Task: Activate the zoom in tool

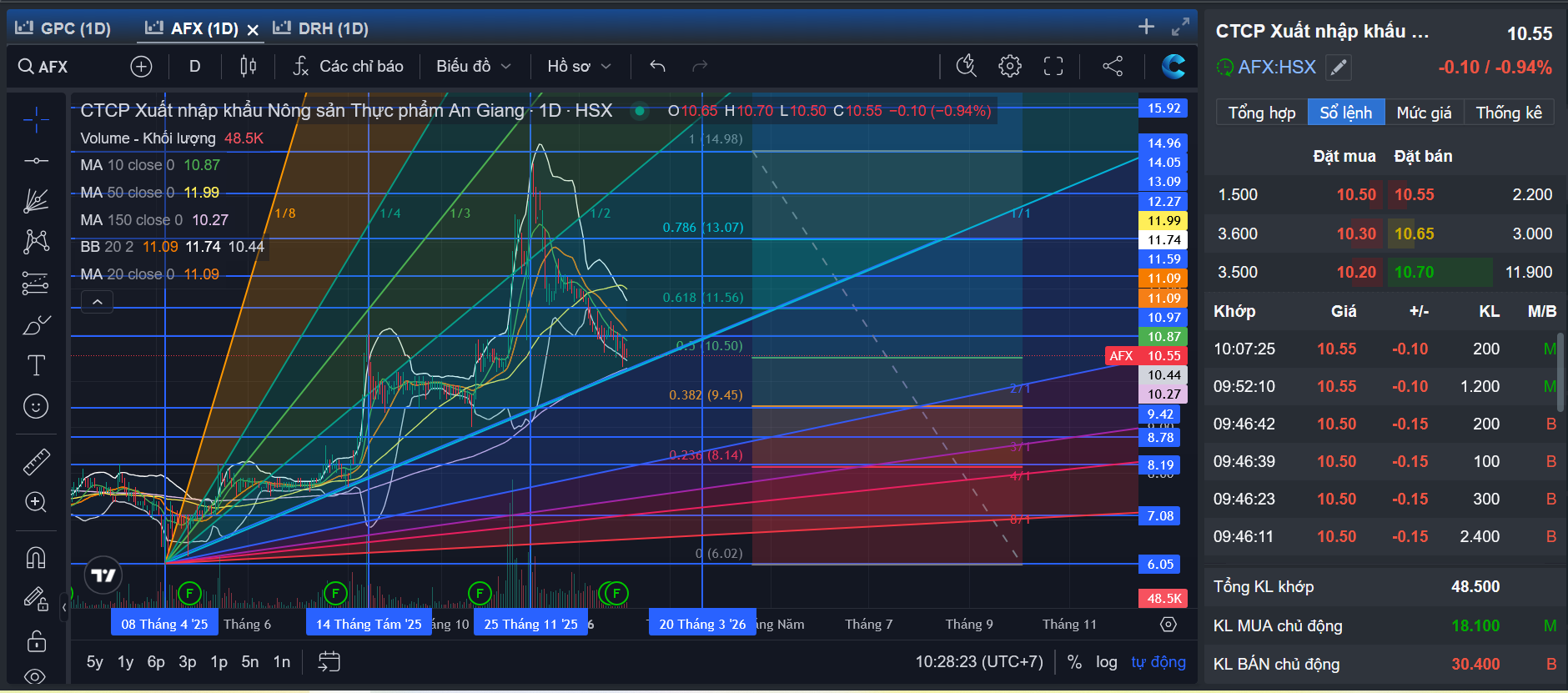Action: pyautogui.click(x=36, y=502)
